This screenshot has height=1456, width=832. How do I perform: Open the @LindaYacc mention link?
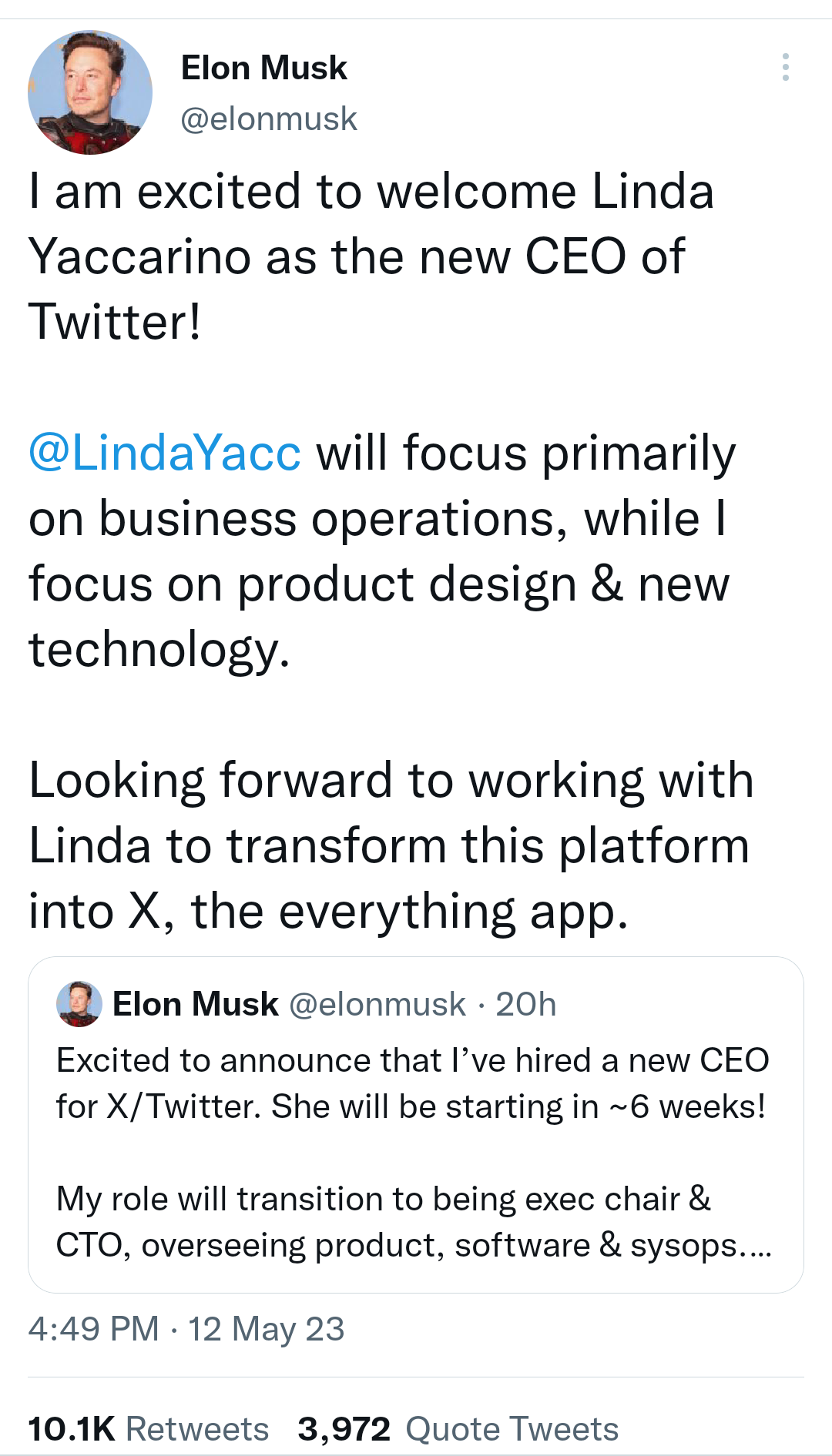pos(164,453)
